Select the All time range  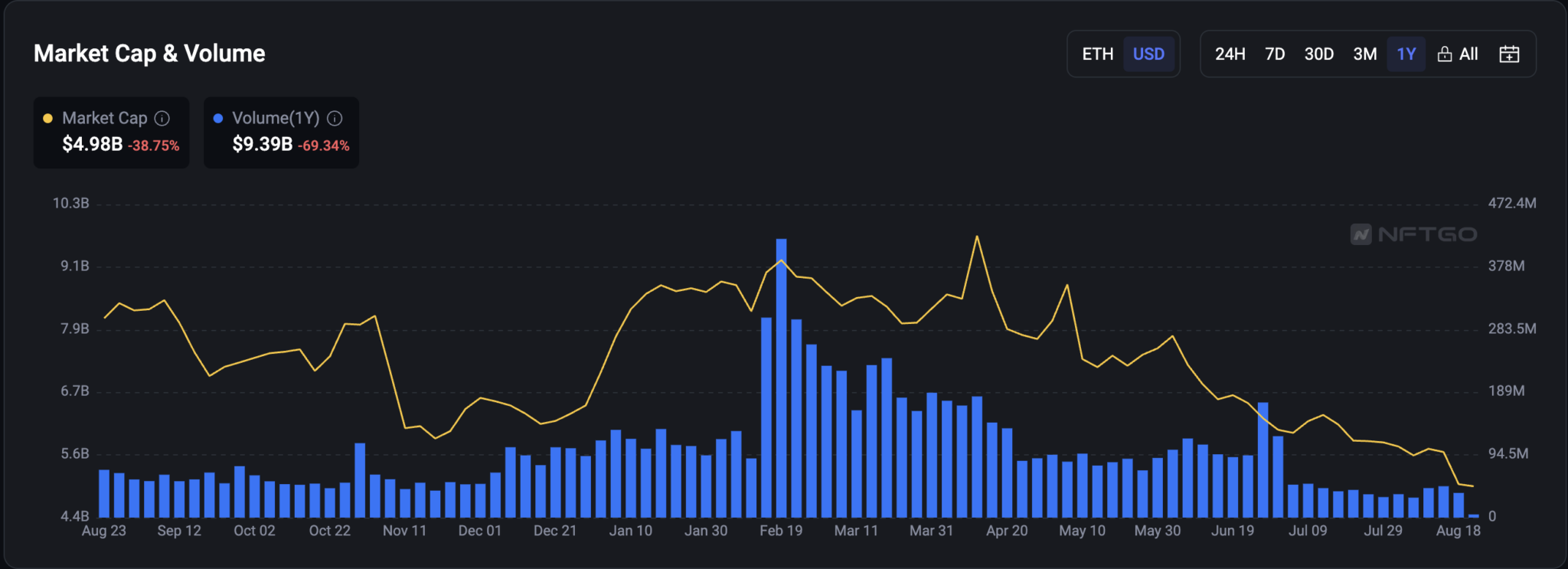(x=1468, y=54)
